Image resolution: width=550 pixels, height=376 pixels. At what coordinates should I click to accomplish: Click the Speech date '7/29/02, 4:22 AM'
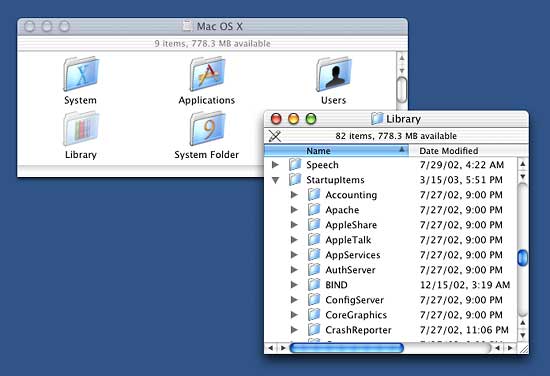pos(462,164)
